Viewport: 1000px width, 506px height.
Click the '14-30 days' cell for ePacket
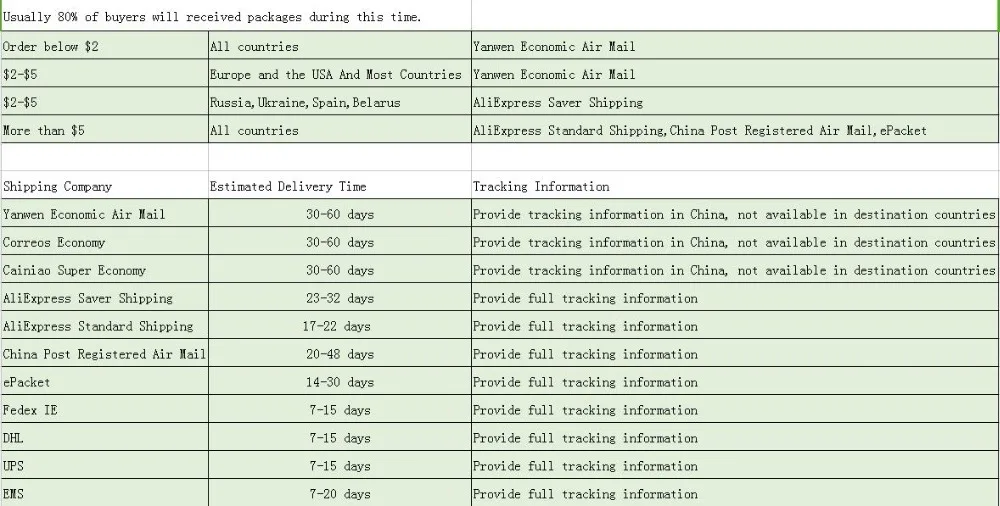[340, 382]
